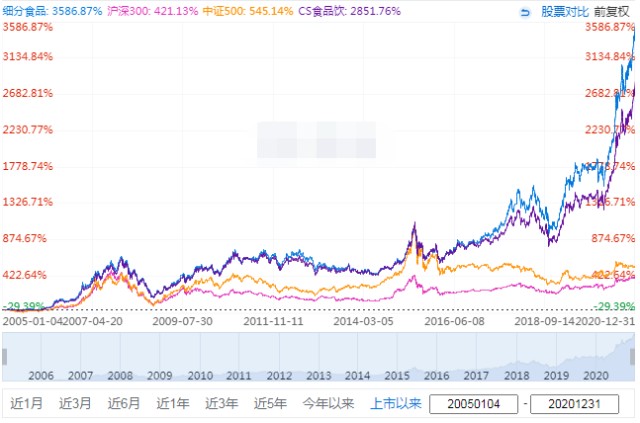Switch to the 近1年 range
Screen dimensions: 640x423
click(174, 404)
